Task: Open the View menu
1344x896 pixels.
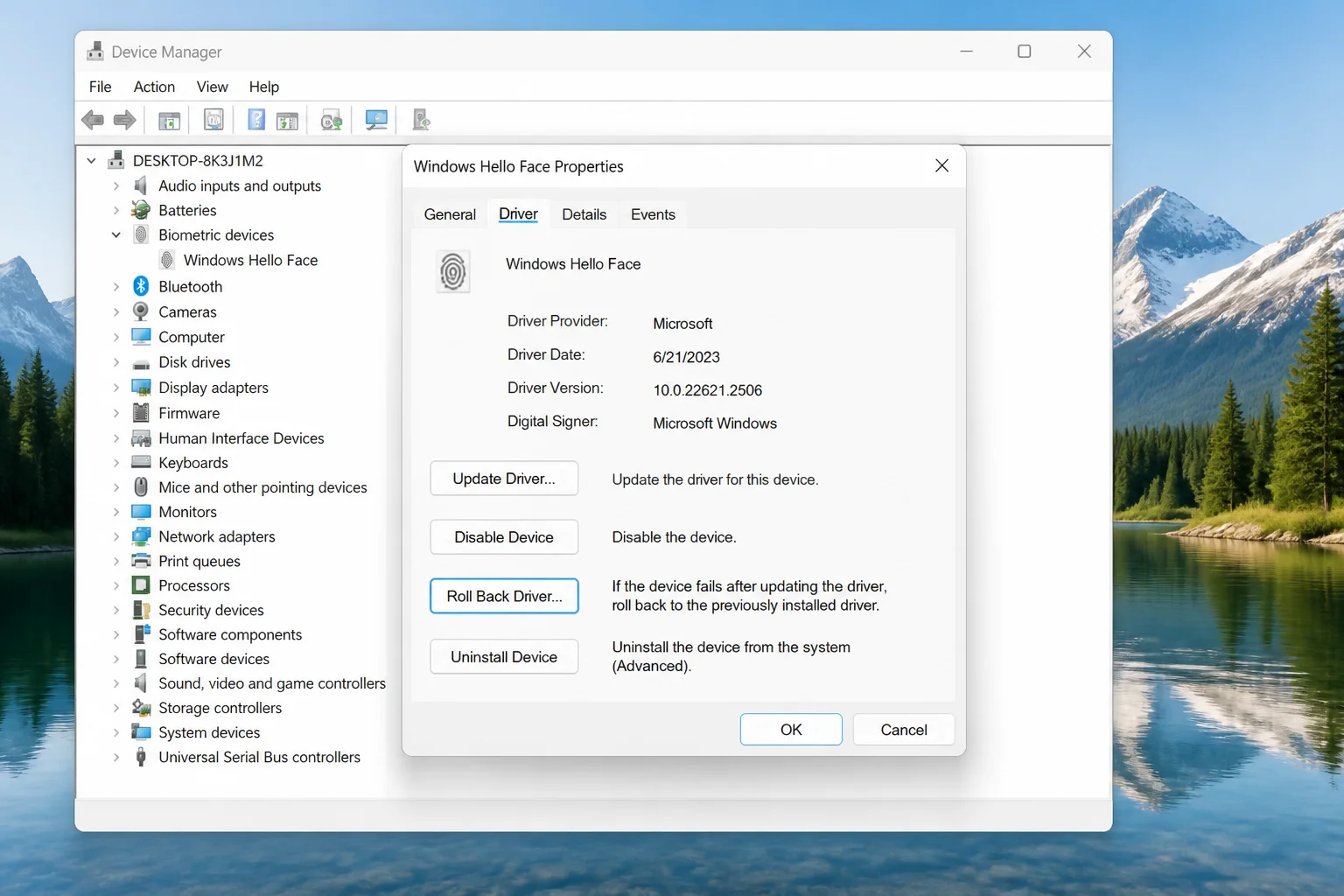Action: 212,87
